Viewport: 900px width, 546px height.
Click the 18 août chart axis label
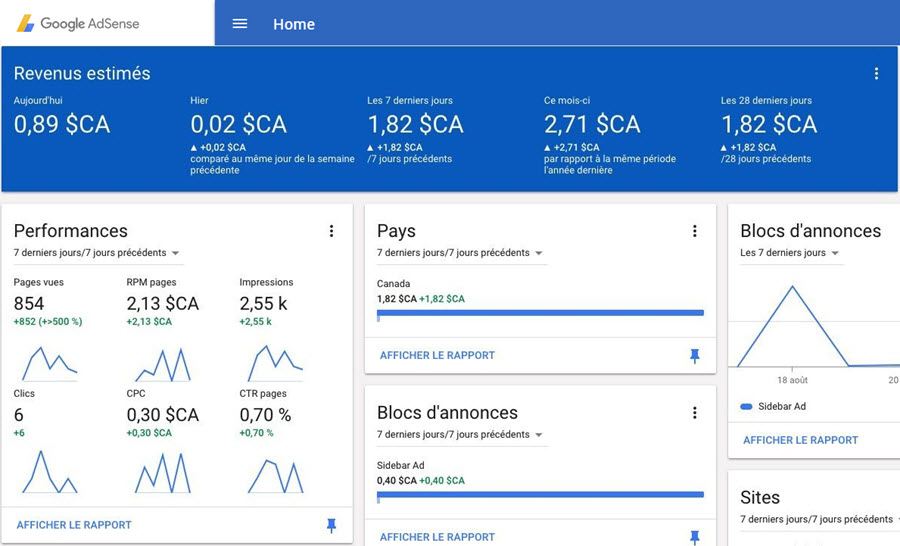click(792, 380)
